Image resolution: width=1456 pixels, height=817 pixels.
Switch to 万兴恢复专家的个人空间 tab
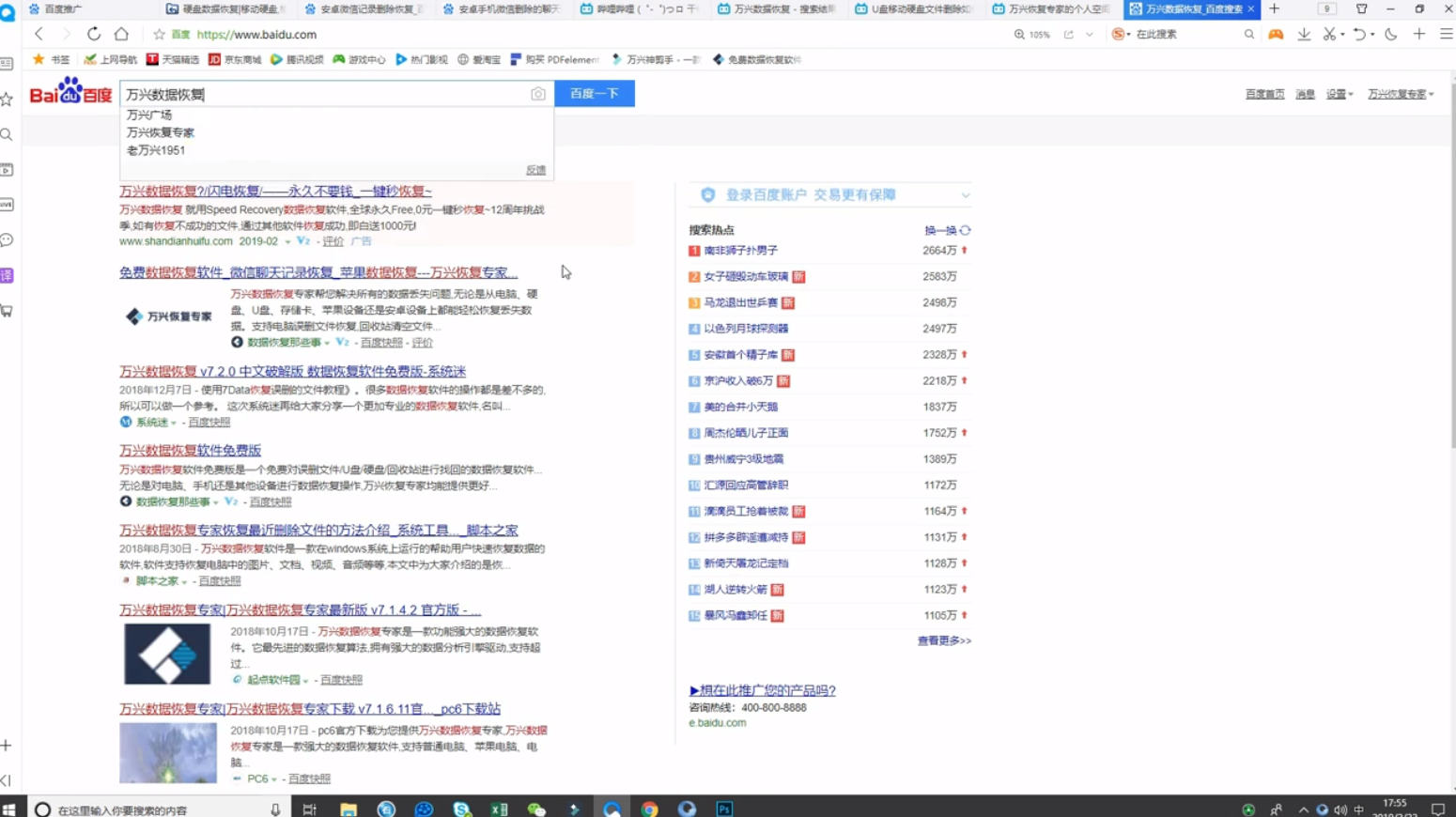[x=1053, y=8]
